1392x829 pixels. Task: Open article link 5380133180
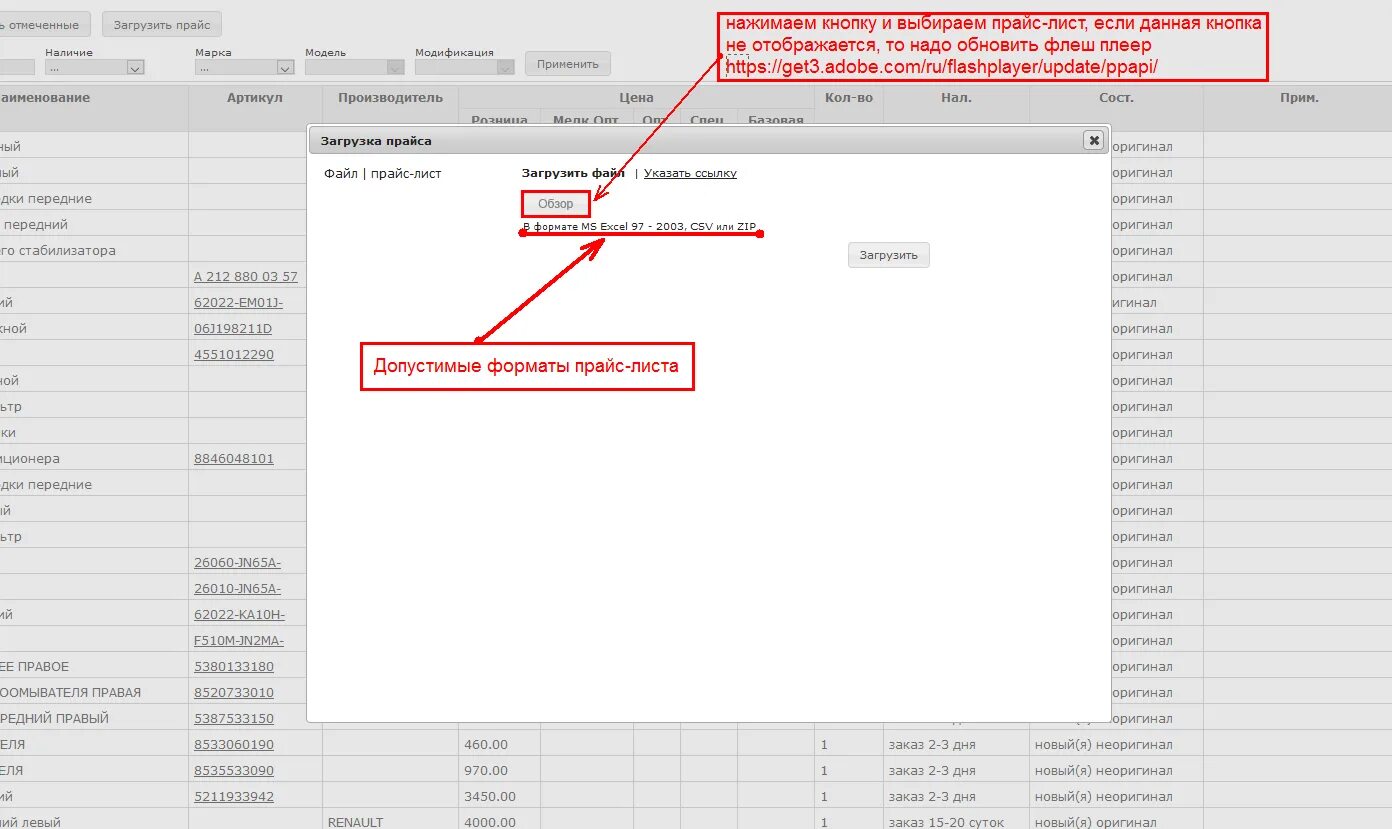click(234, 667)
